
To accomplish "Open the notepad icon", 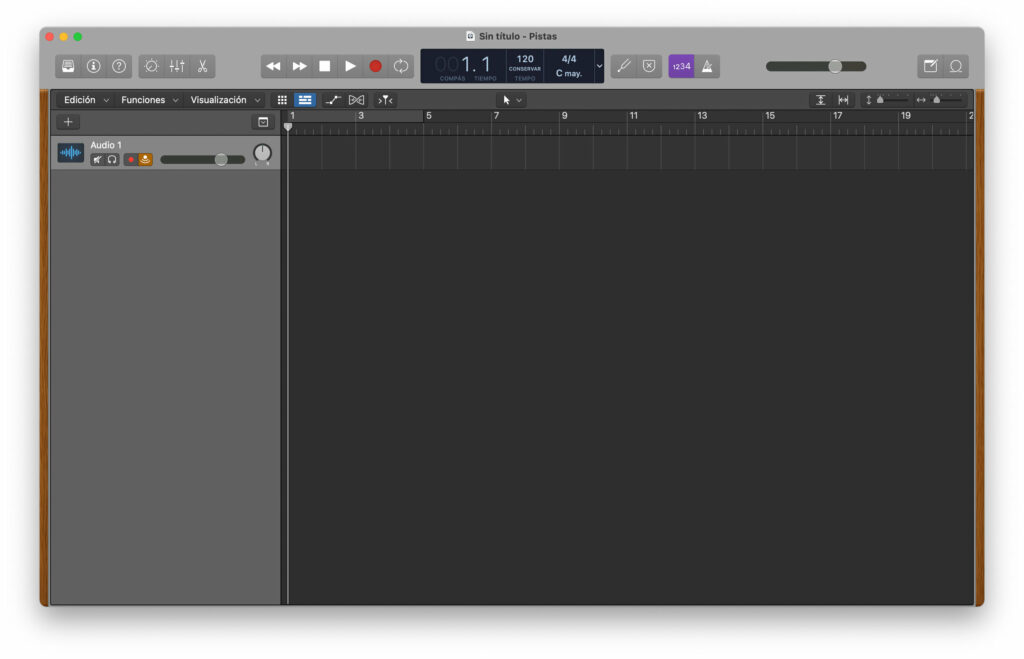I will [x=930, y=66].
